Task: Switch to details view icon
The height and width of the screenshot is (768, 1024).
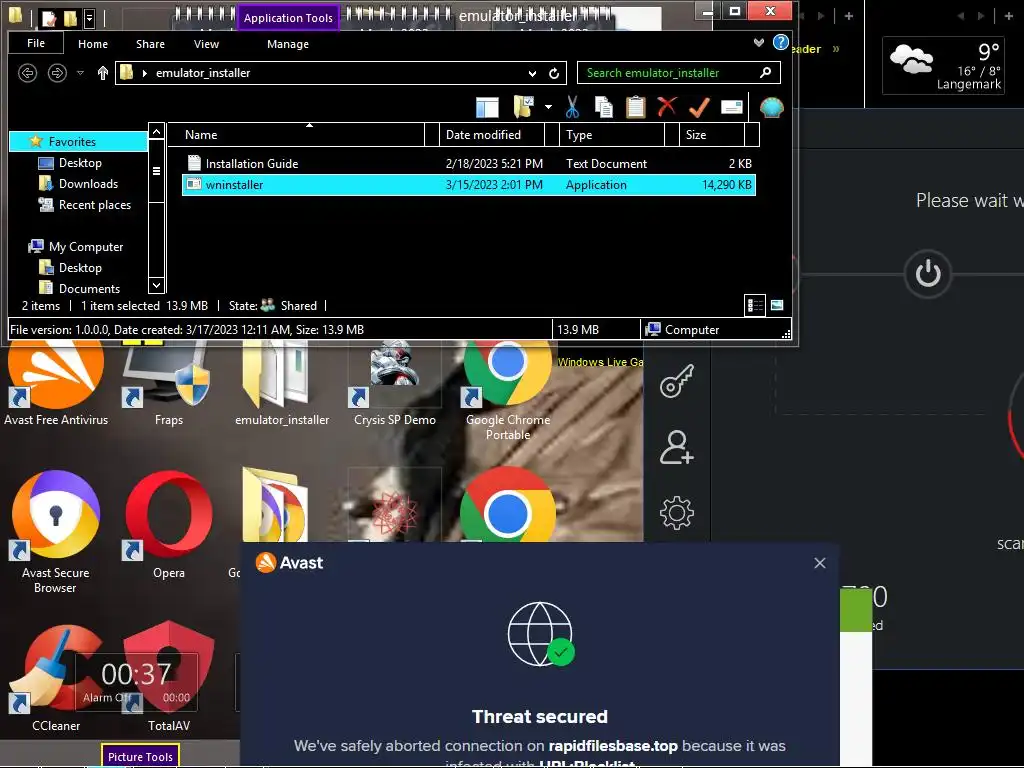Action: [x=755, y=305]
